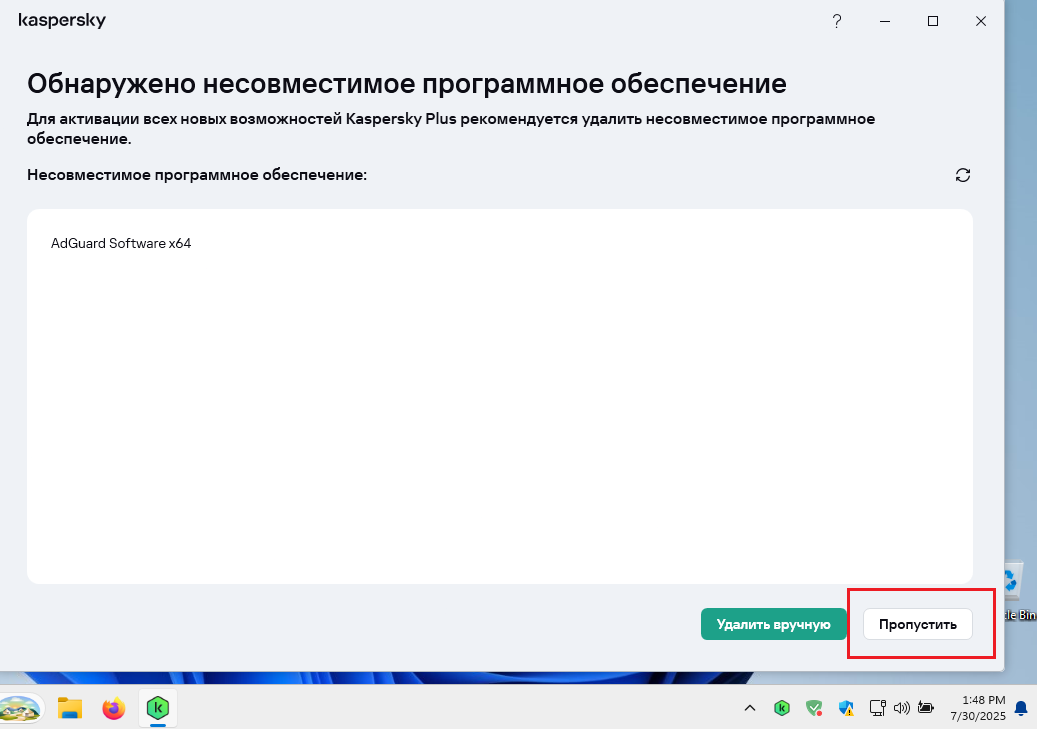Open the notification bell icon
This screenshot has width=1037, height=729.
1021,708
